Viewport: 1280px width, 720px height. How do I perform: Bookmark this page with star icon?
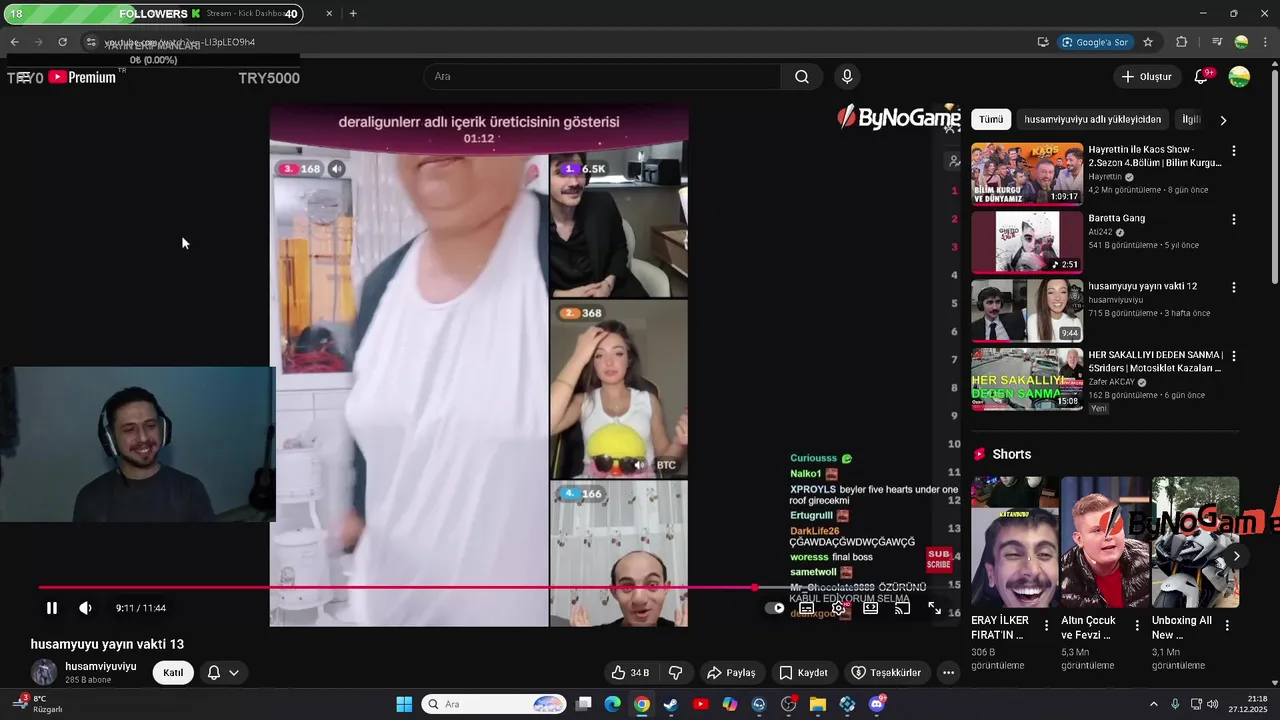click(1148, 42)
